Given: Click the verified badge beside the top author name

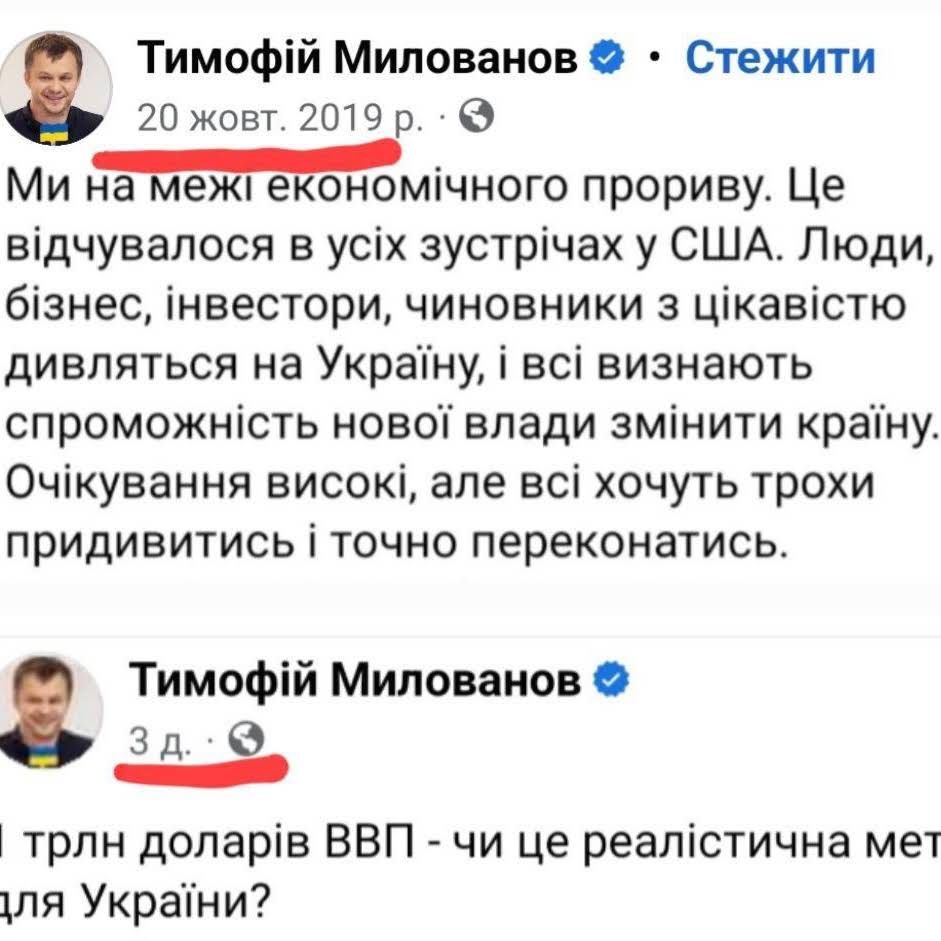Looking at the screenshot, I should (x=608, y=59).
